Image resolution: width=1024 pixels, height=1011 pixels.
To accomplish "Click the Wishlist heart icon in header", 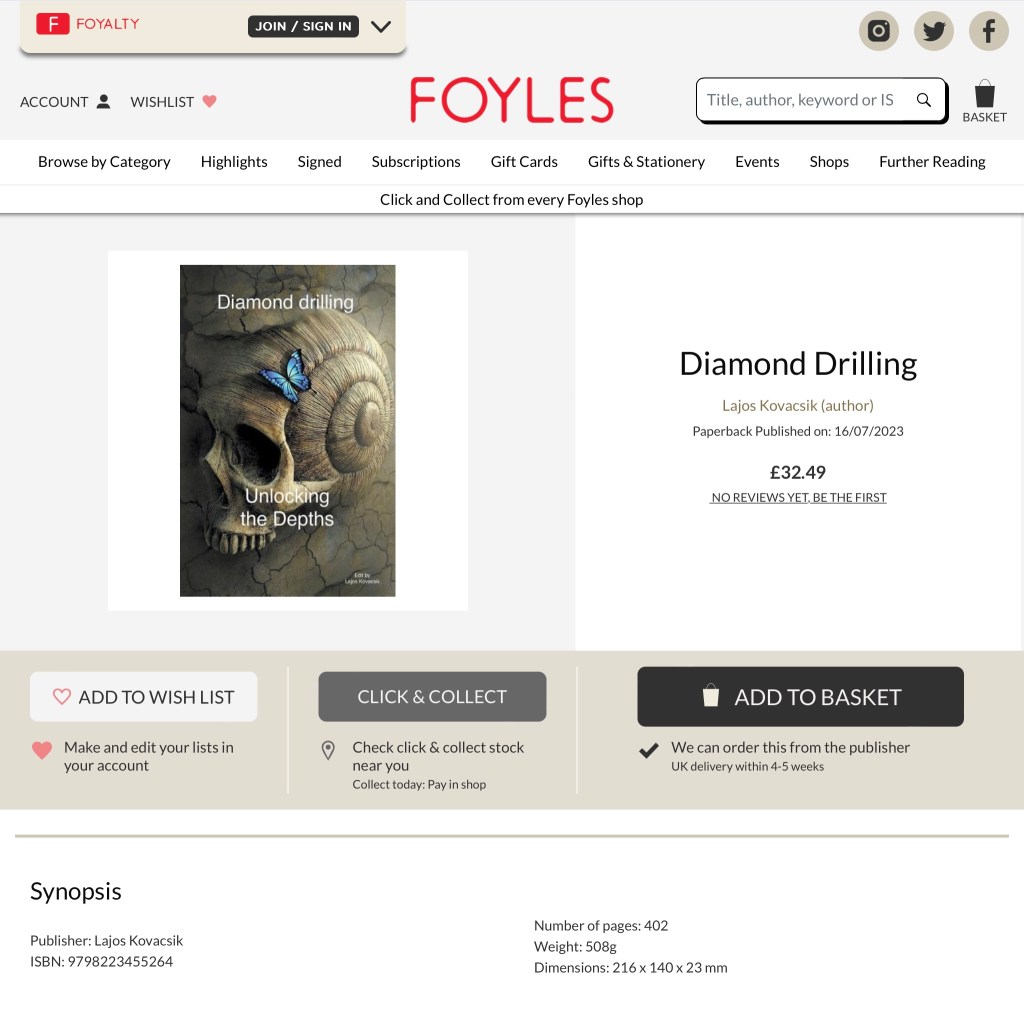I will [x=209, y=101].
